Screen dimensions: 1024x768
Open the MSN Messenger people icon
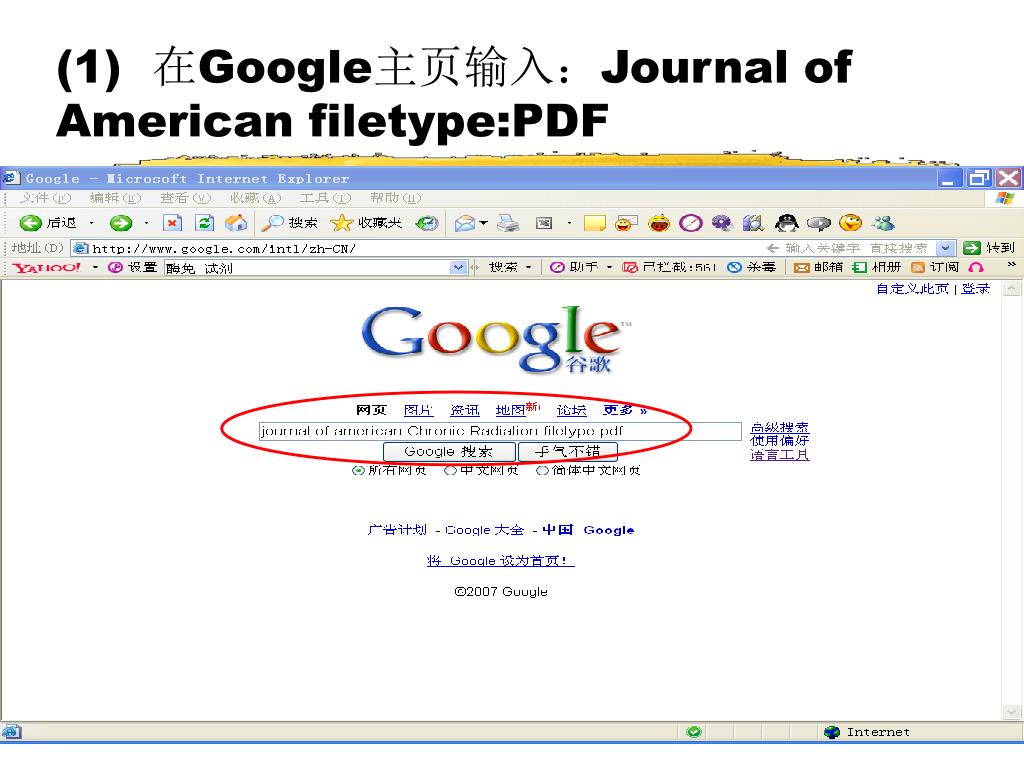[884, 223]
